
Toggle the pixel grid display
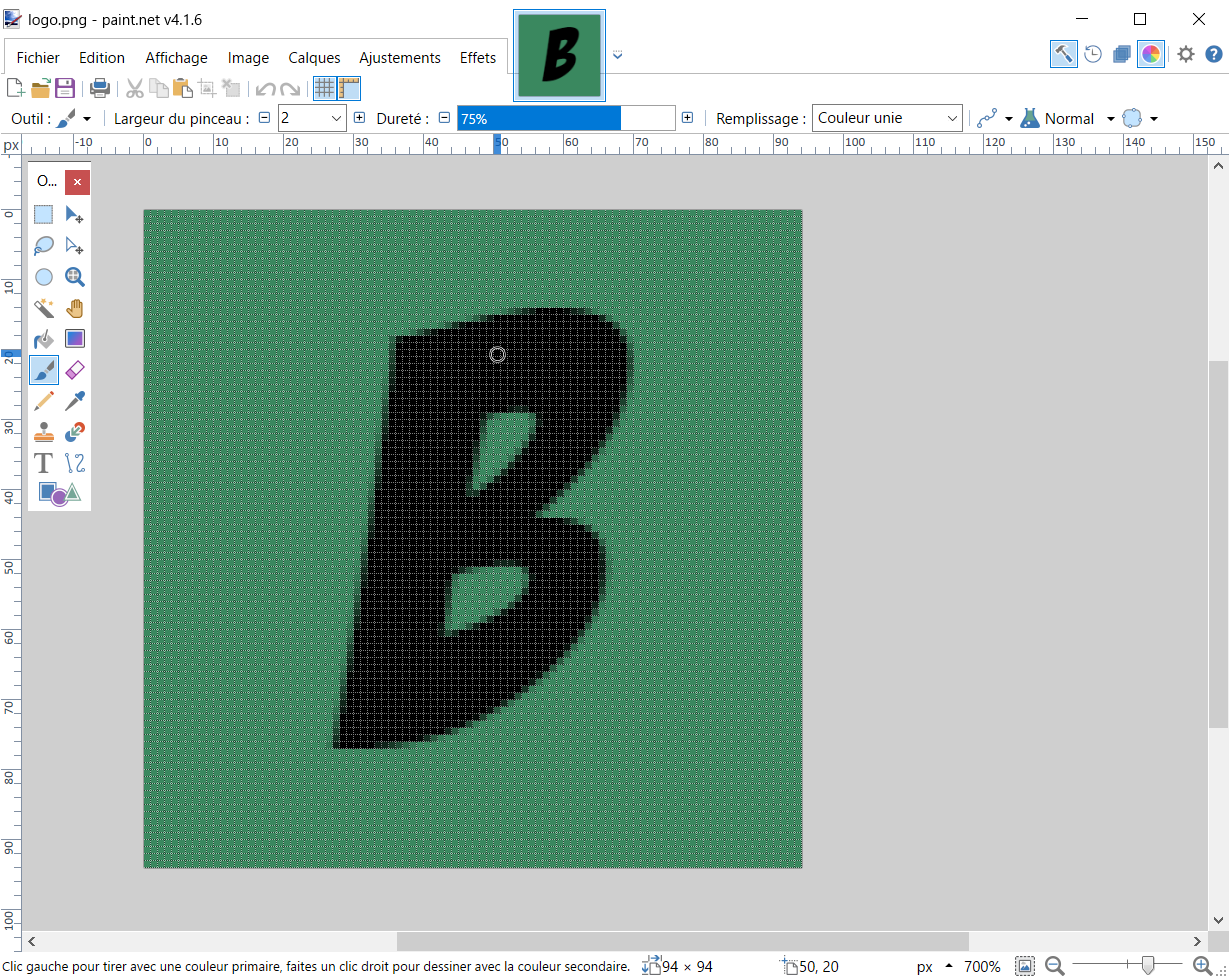click(324, 88)
